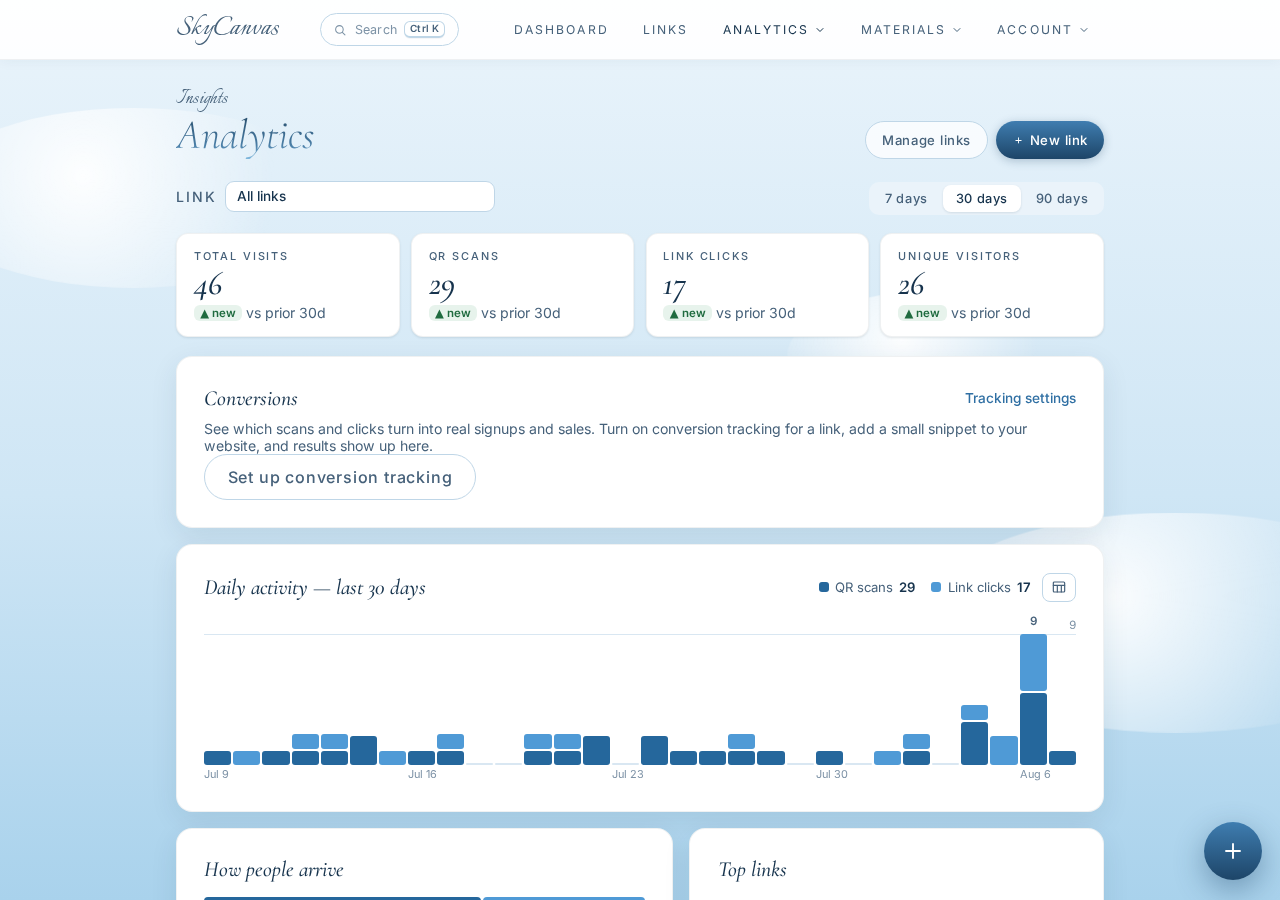
Task: Click the 'Conversions' heading
Action: coord(251,398)
